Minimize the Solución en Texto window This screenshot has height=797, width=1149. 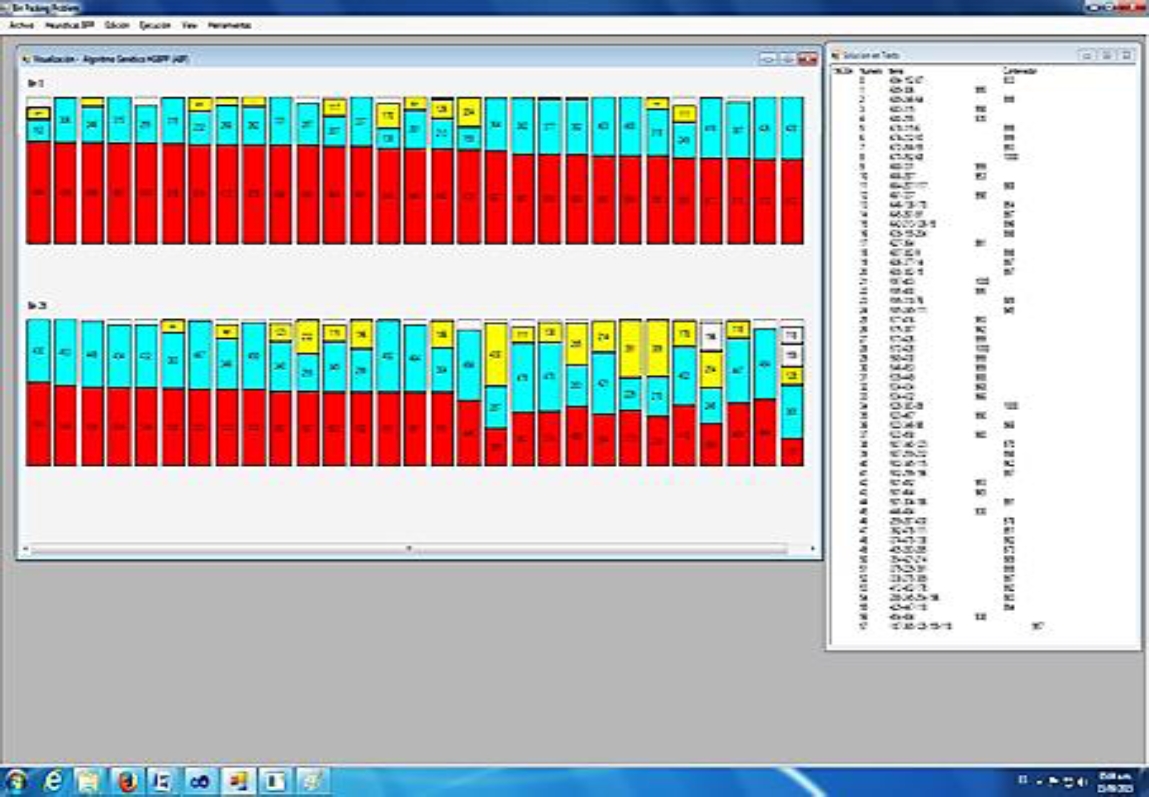point(1087,55)
